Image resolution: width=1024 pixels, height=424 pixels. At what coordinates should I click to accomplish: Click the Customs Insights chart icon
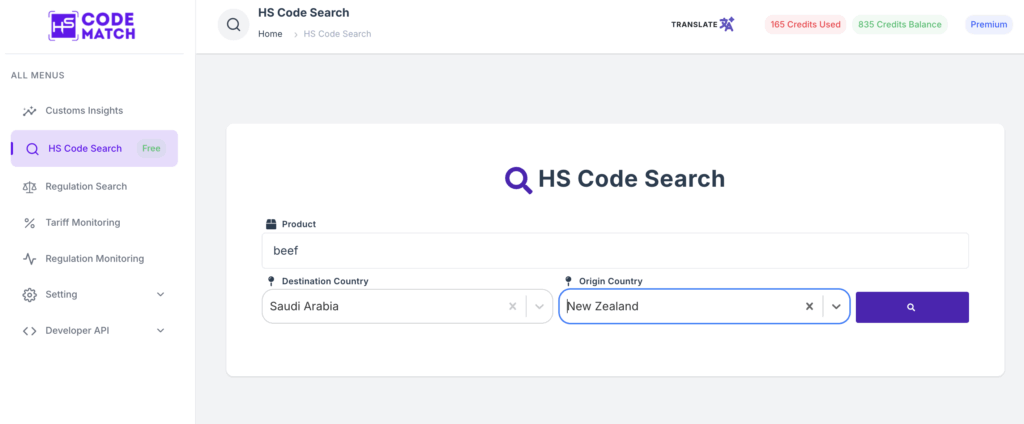(x=29, y=111)
